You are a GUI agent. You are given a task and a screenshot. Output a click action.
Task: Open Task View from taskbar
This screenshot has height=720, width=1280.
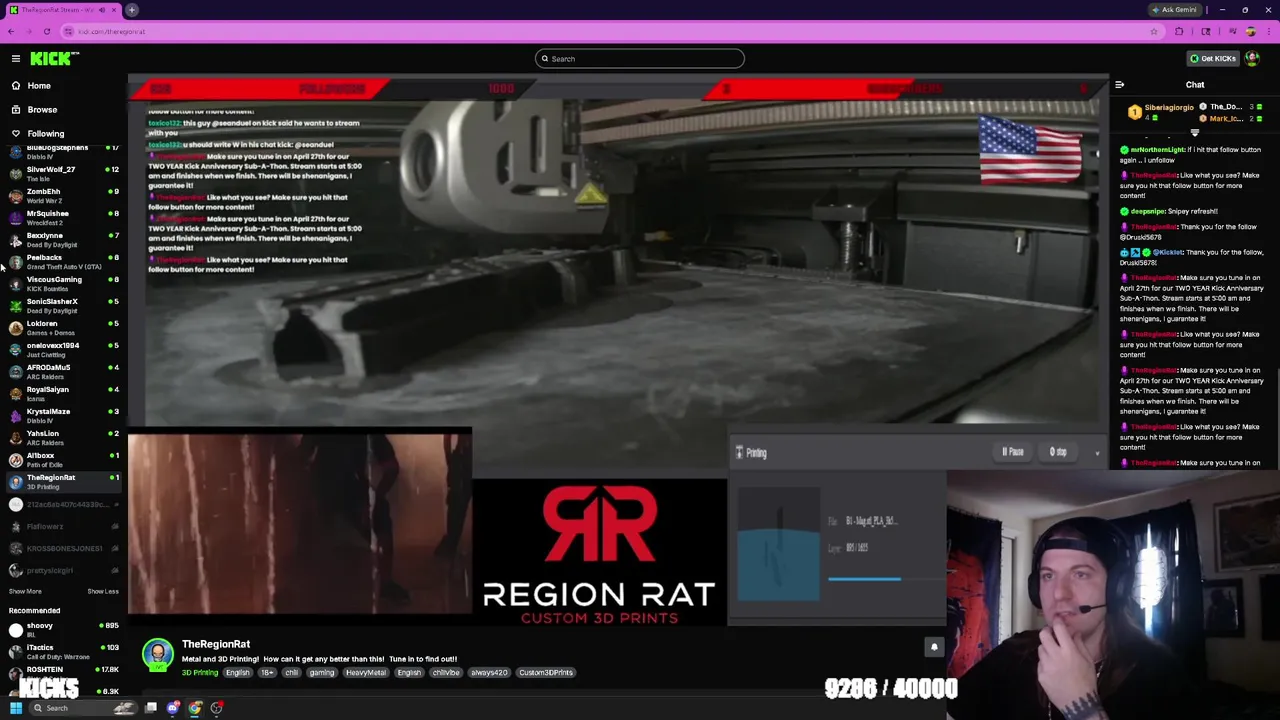click(151, 708)
